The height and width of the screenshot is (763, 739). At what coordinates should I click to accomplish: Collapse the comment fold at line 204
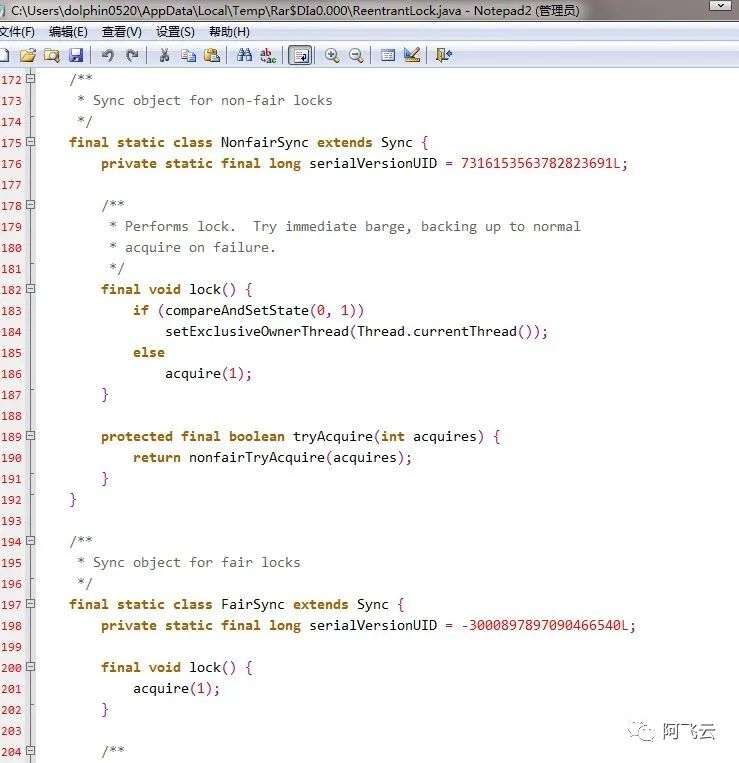point(31,751)
